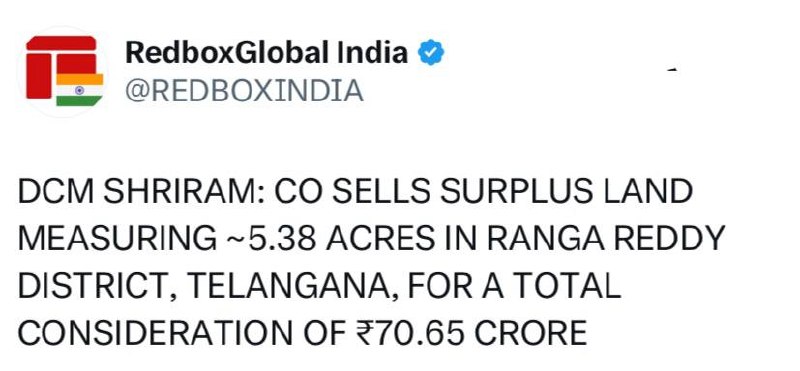800x371 pixels.
Task: Open the RedboxGlobal India display name link
Action: (266, 53)
